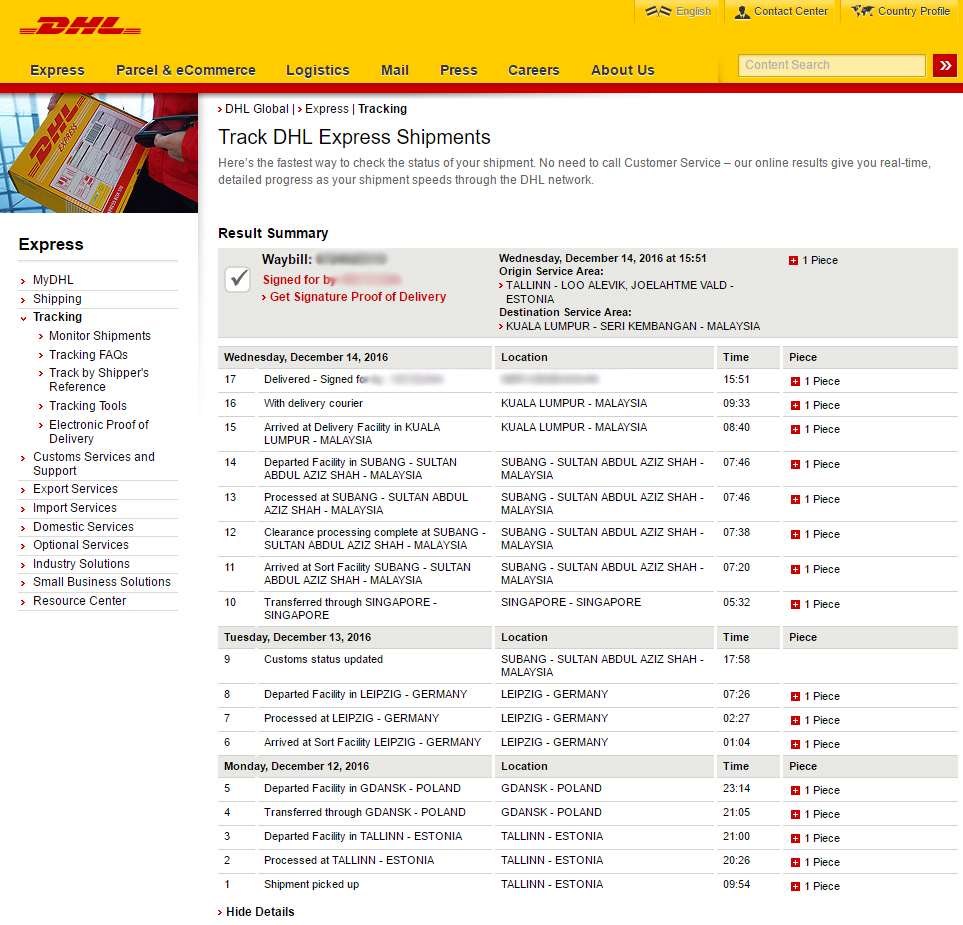Open Monitor Shipments sidebar link
Image resolution: width=963 pixels, height=925 pixels.
click(x=99, y=336)
